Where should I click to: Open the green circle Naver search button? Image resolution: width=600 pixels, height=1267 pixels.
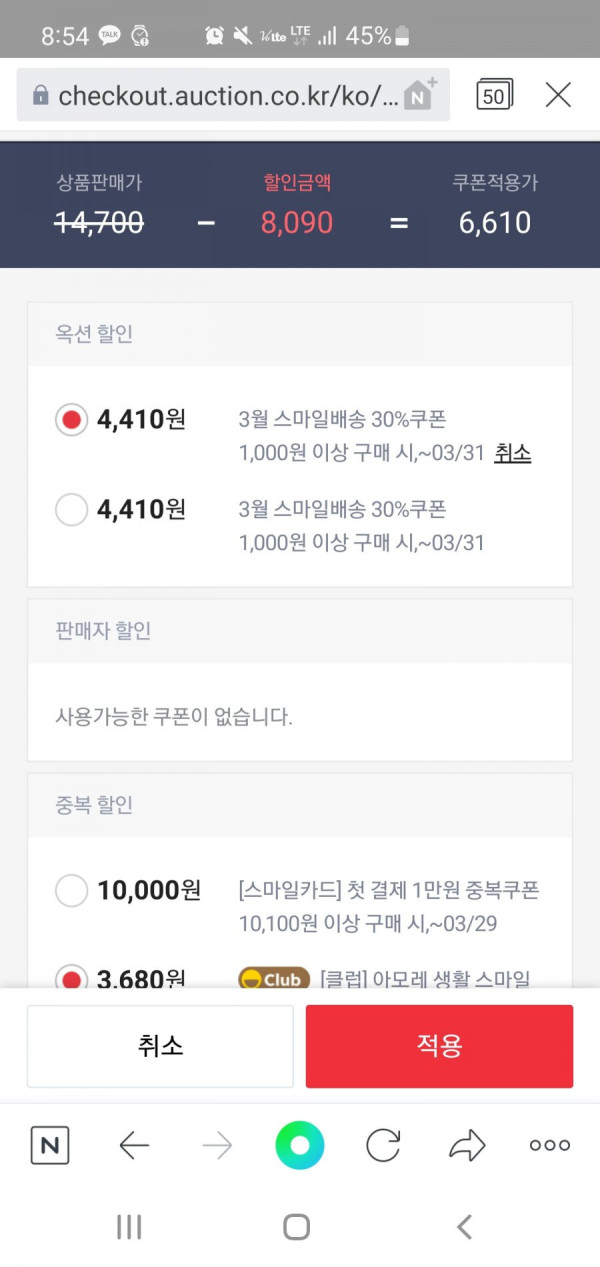(x=300, y=1145)
